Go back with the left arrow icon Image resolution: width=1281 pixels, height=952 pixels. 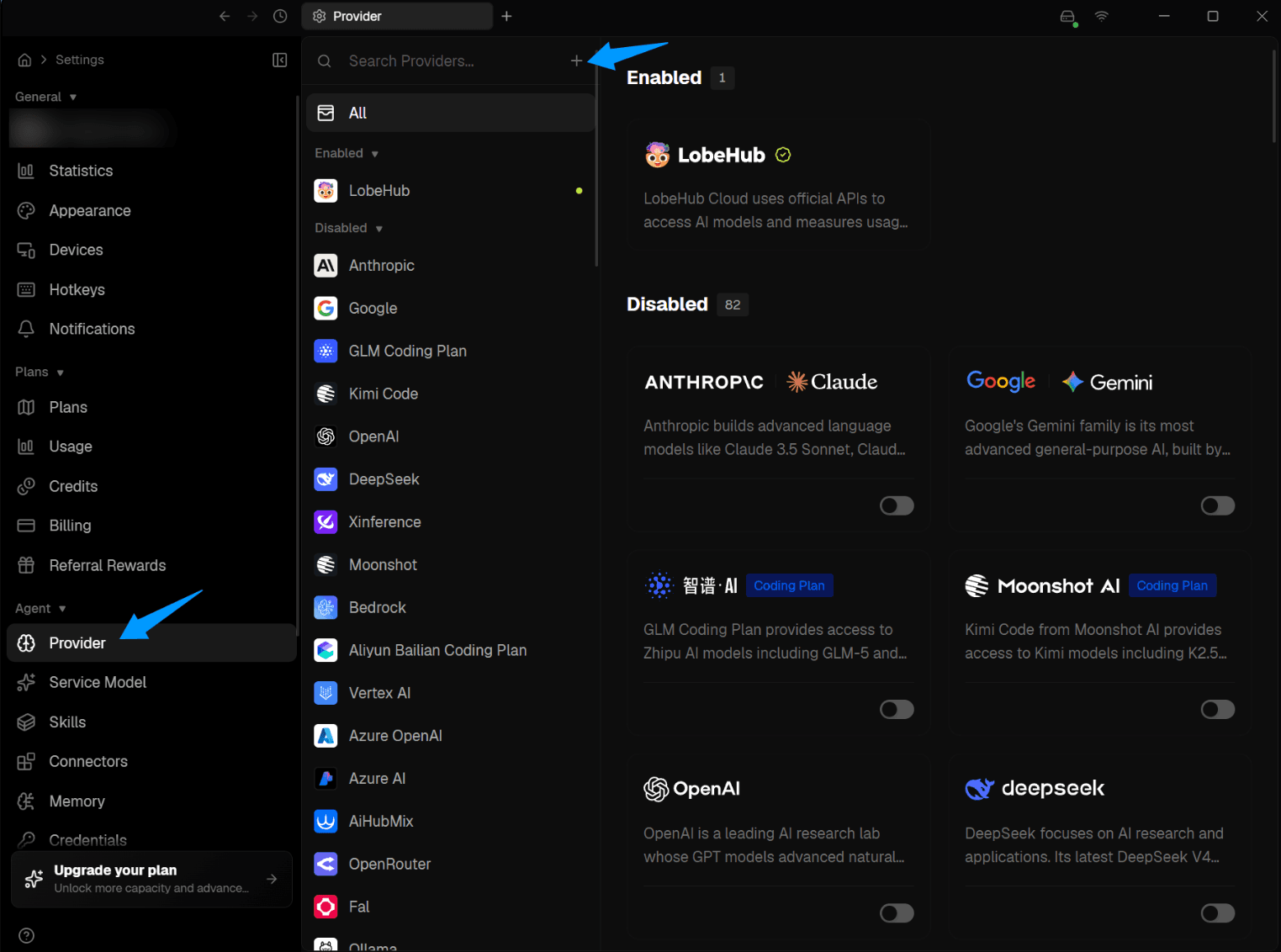(x=225, y=16)
